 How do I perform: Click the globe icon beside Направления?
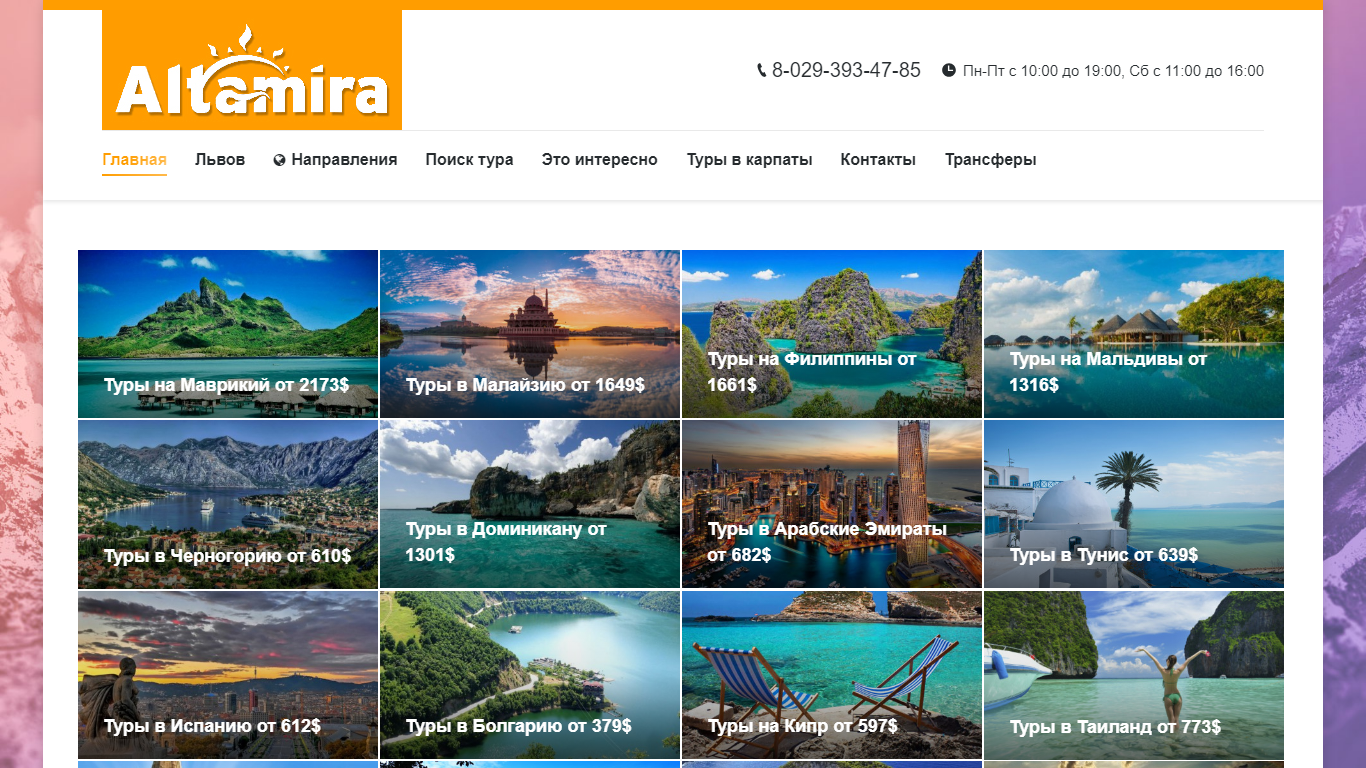(x=280, y=160)
